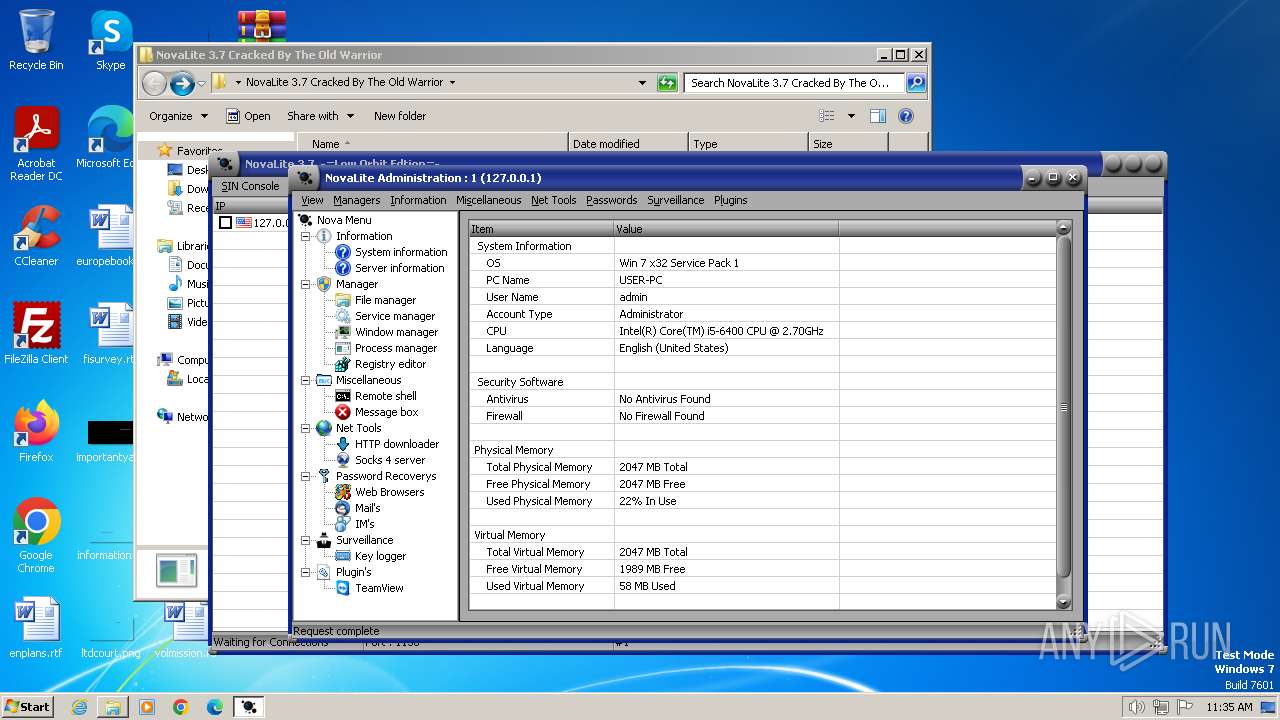1280x720 pixels.
Task: Open the Miscellaneous menu
Action: [488, 200]
